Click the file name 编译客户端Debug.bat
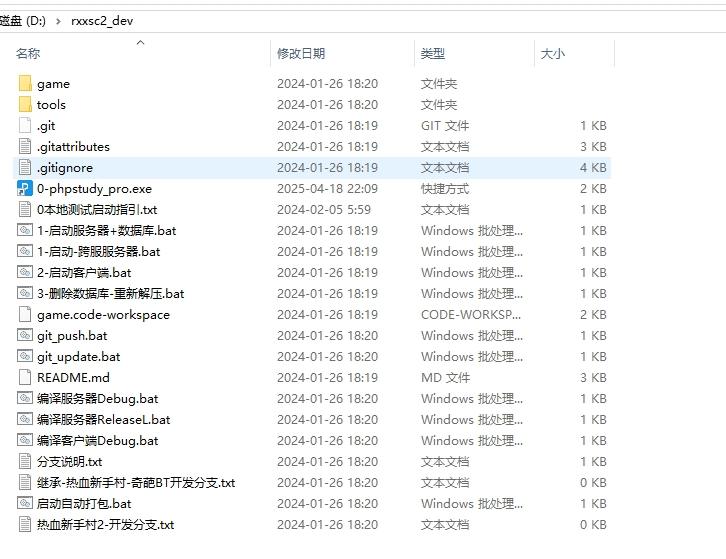This screenshot has width=726, height=559. click(x=97, y=440)
